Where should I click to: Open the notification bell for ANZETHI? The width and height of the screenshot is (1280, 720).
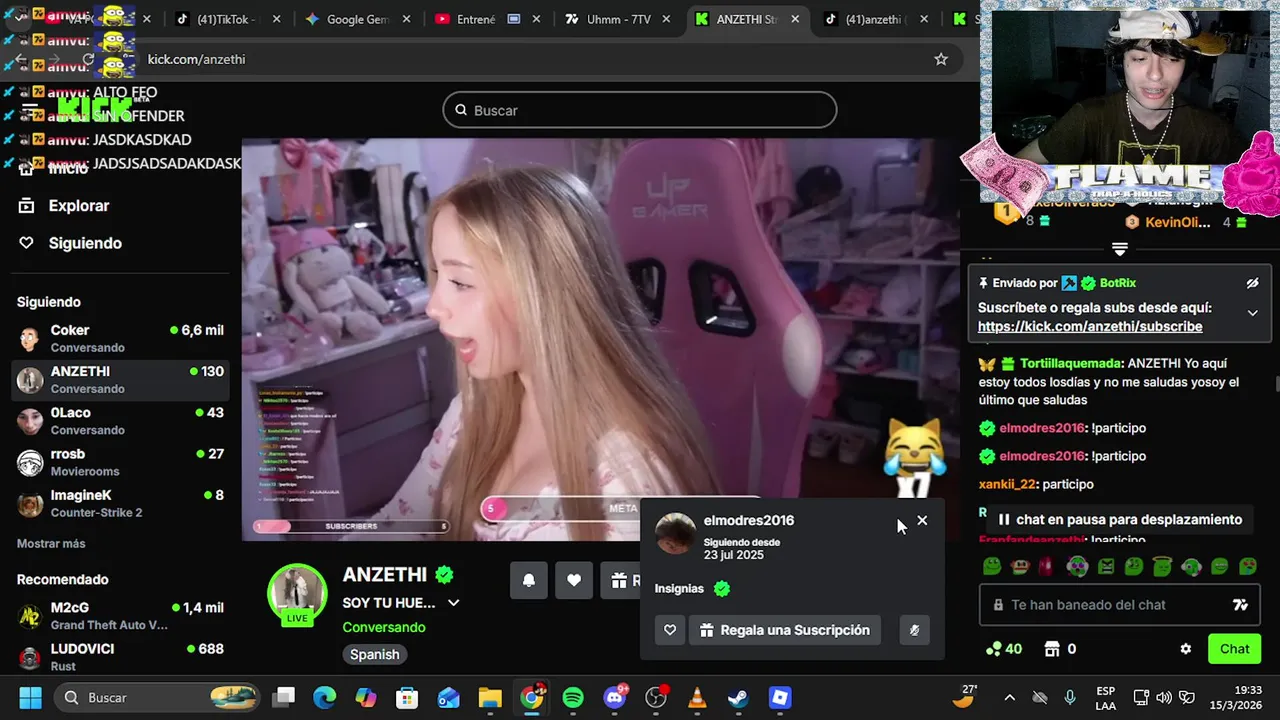click(x=529, y=580)
